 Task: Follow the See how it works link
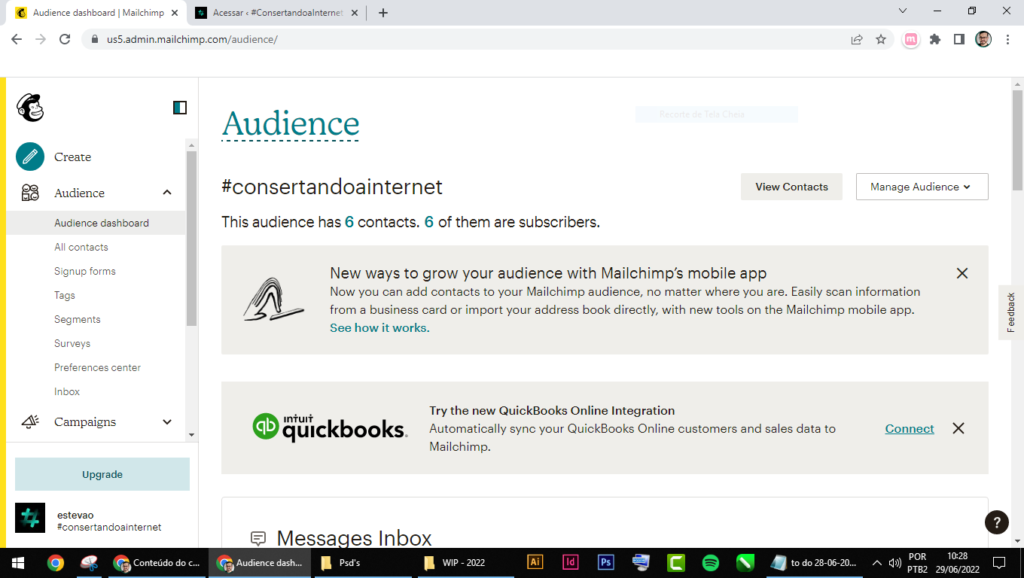(379, 328)
